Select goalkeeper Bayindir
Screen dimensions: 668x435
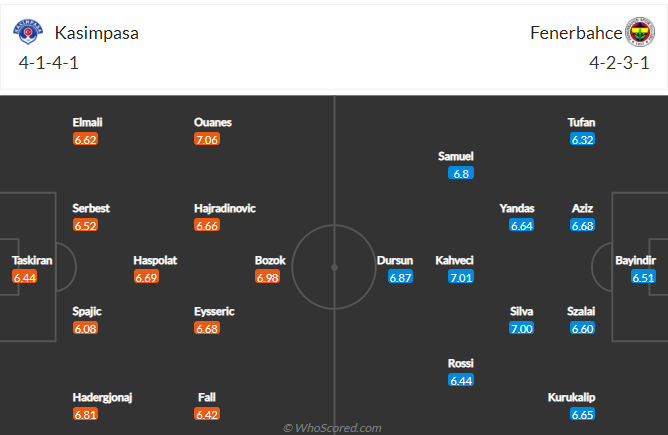click(x=635, y=260)
